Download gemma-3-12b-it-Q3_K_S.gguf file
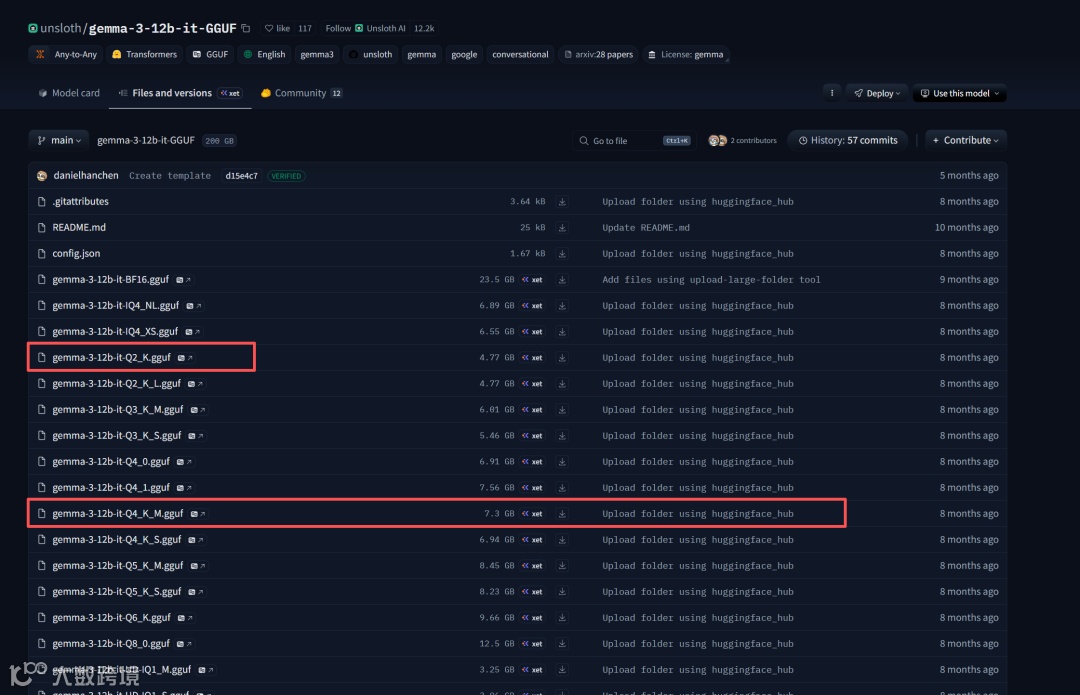This screenshot has width=1080, height=695. coord(562,436)
